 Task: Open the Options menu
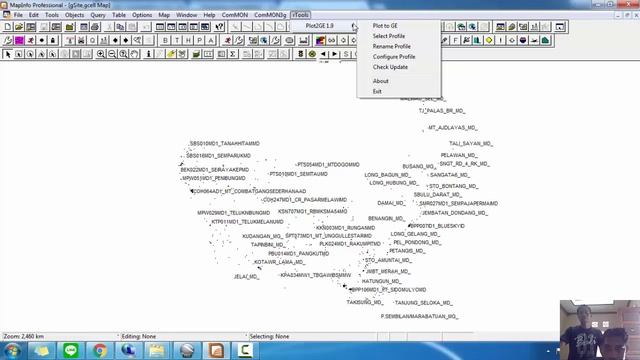(142, 15)
